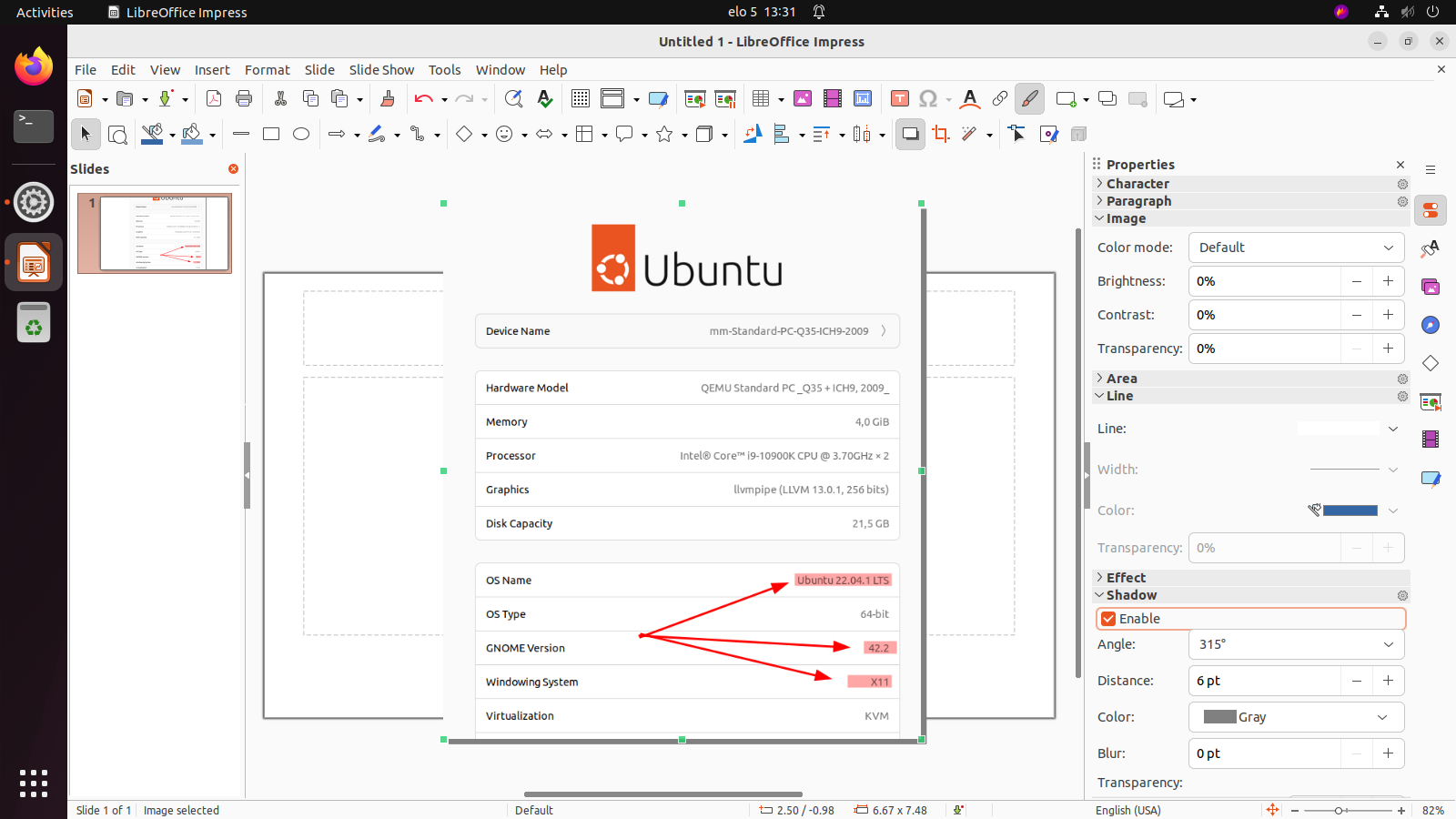The width and height of the screenshot is (1456, 819).
Task: Toggle Show Draw Functions pen icon
Action: pos(1030,99)
